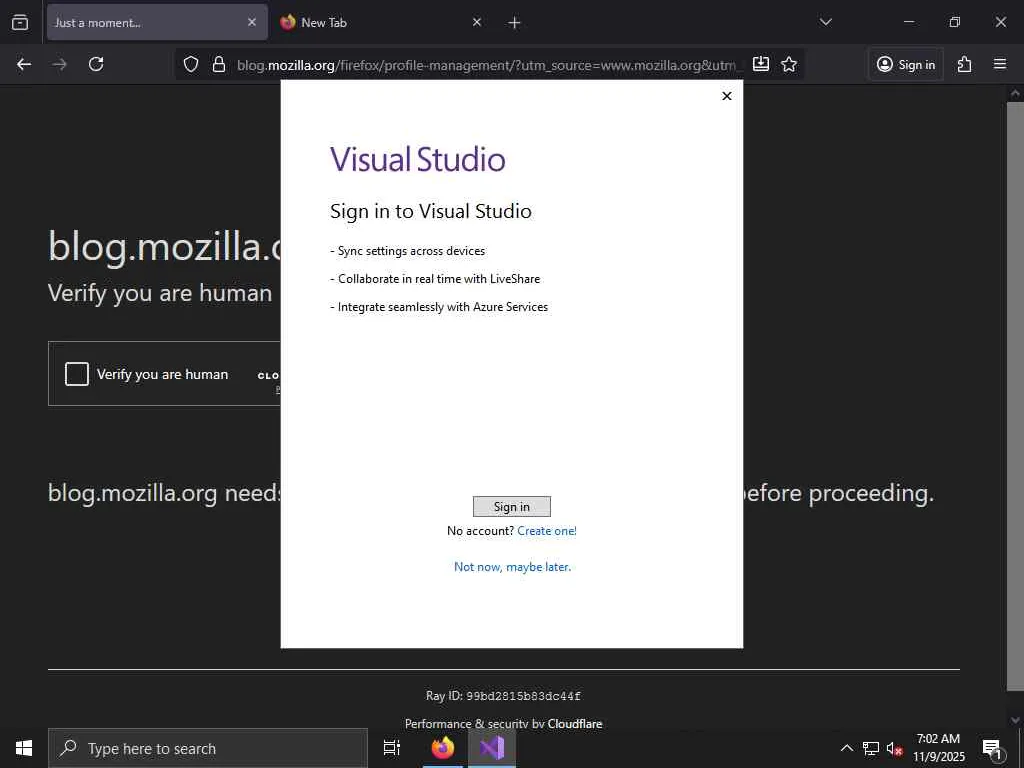Close the Visual Studio sign-in dialog
1024x768 pixels.
pos(726,96)
